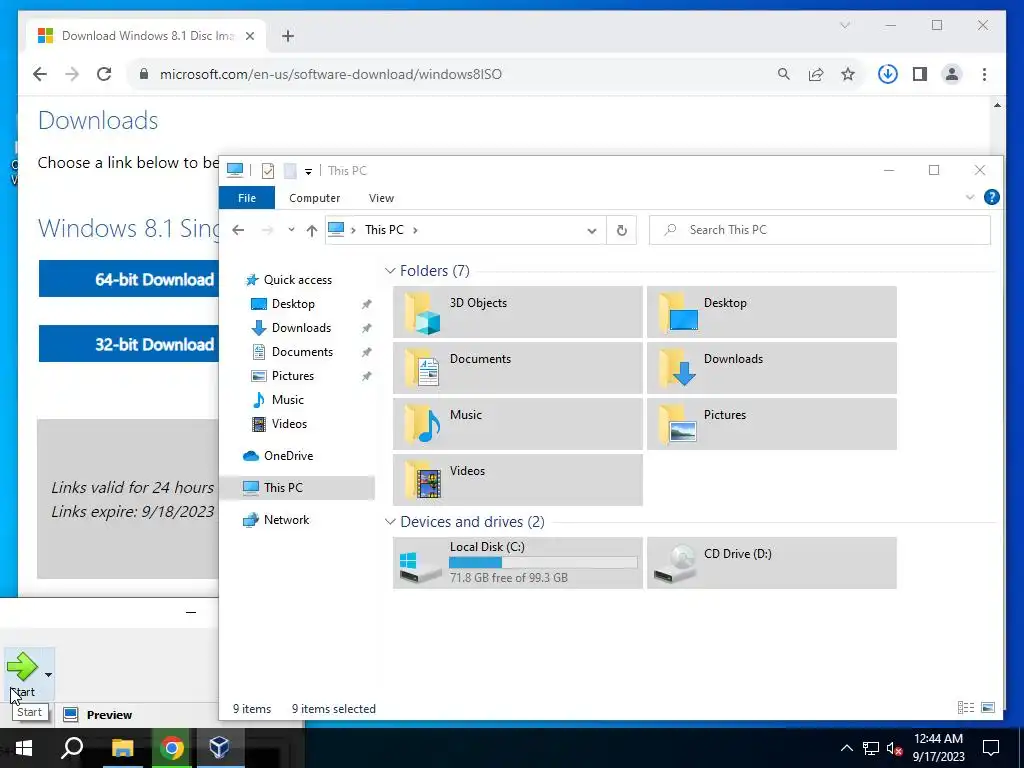Screen dimensions: 1024x768
Task: Collapse the Devices and drives group
Action: pos(390,521)
